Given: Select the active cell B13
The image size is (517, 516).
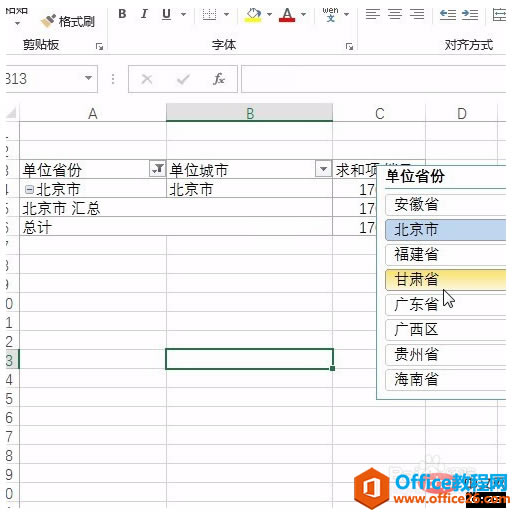Looking at the screenshot, I should click(249, 359).
